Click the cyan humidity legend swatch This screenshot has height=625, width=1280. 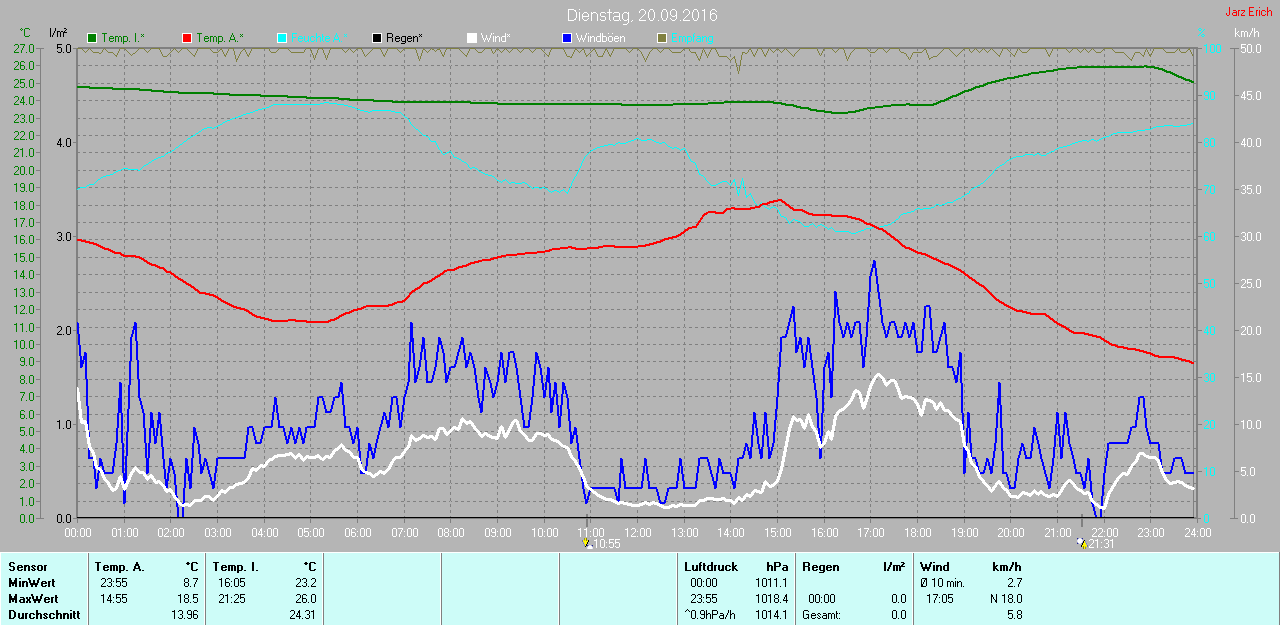(x=282, y=38)
